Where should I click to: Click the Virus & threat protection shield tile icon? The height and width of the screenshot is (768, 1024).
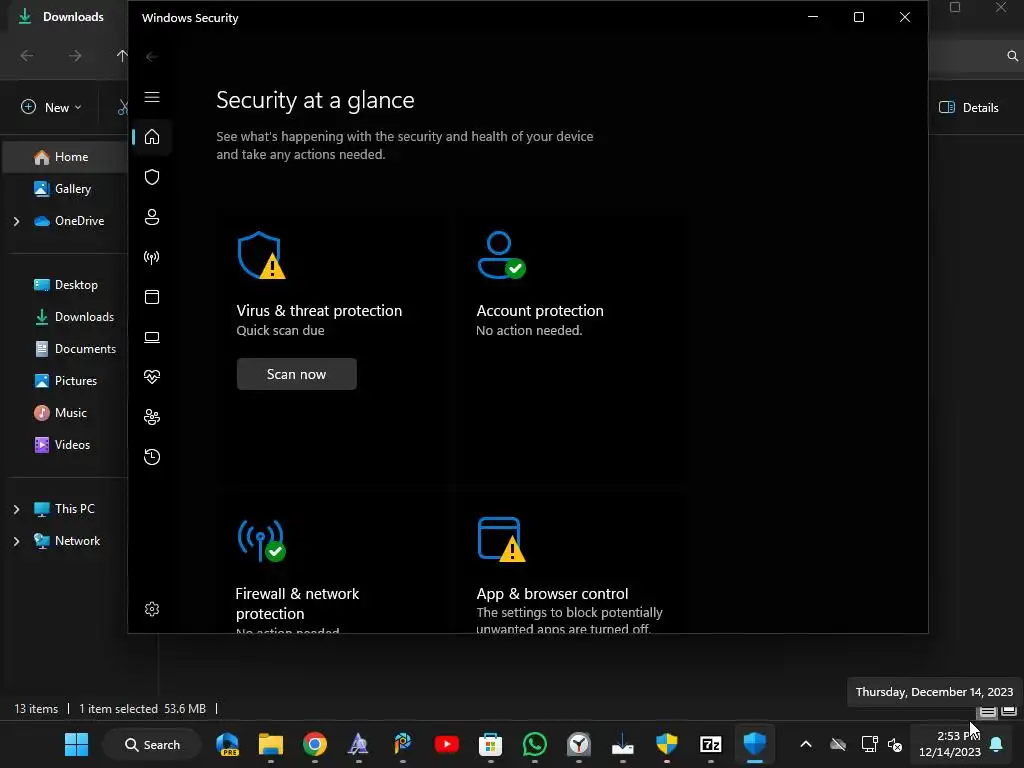coord(261,255)
